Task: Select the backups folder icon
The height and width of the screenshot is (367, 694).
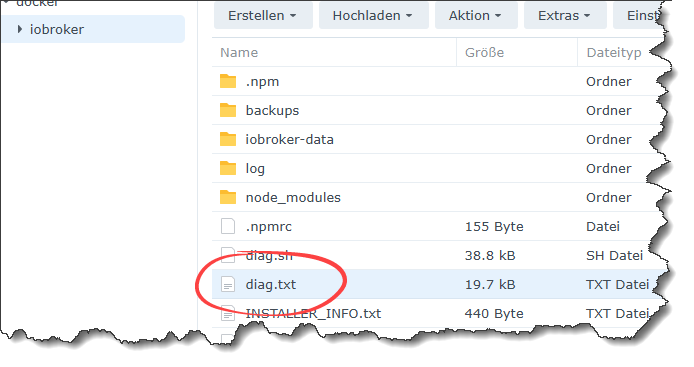Action: click(228, 110)
